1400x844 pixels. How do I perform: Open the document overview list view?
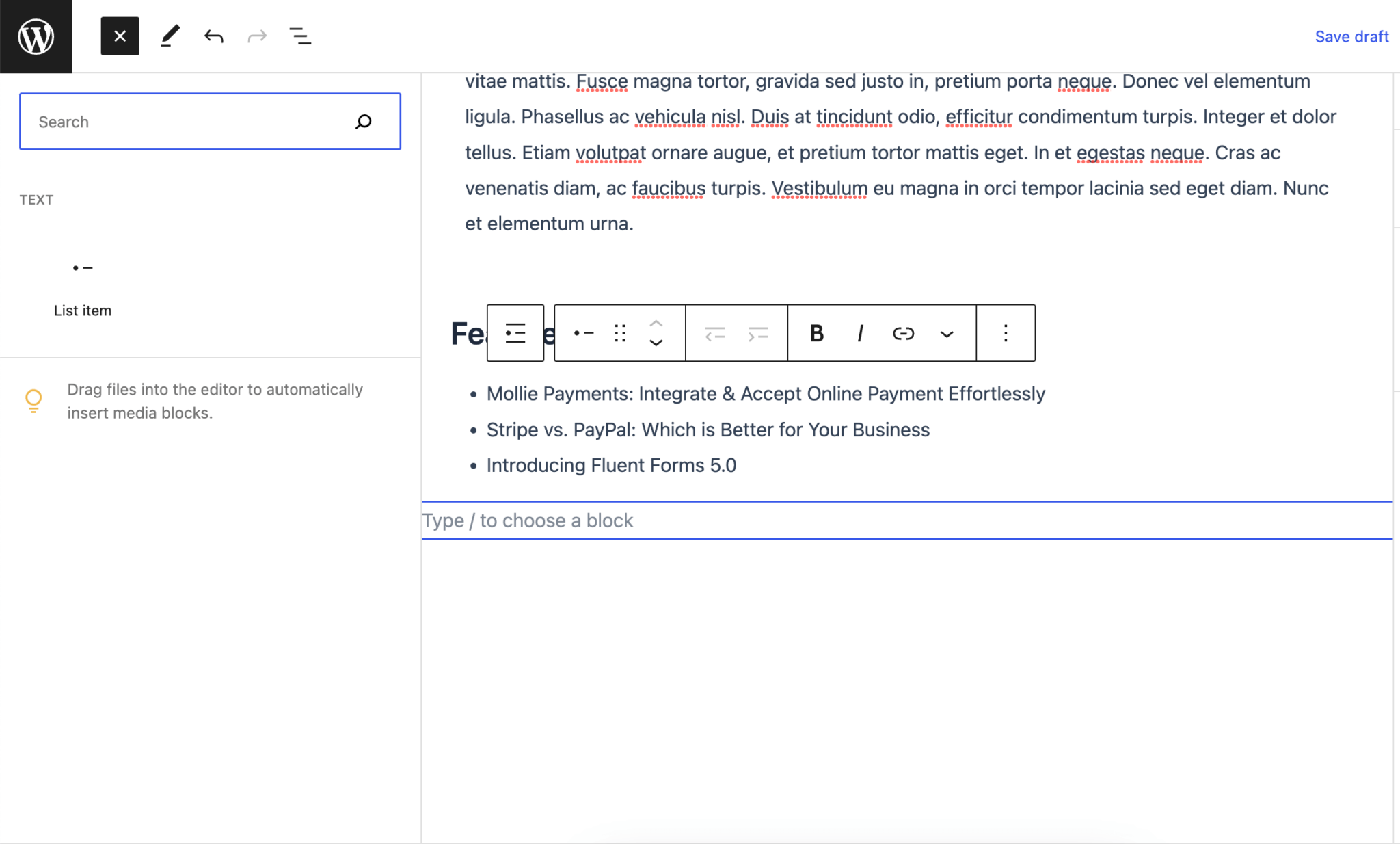[300, 36]
